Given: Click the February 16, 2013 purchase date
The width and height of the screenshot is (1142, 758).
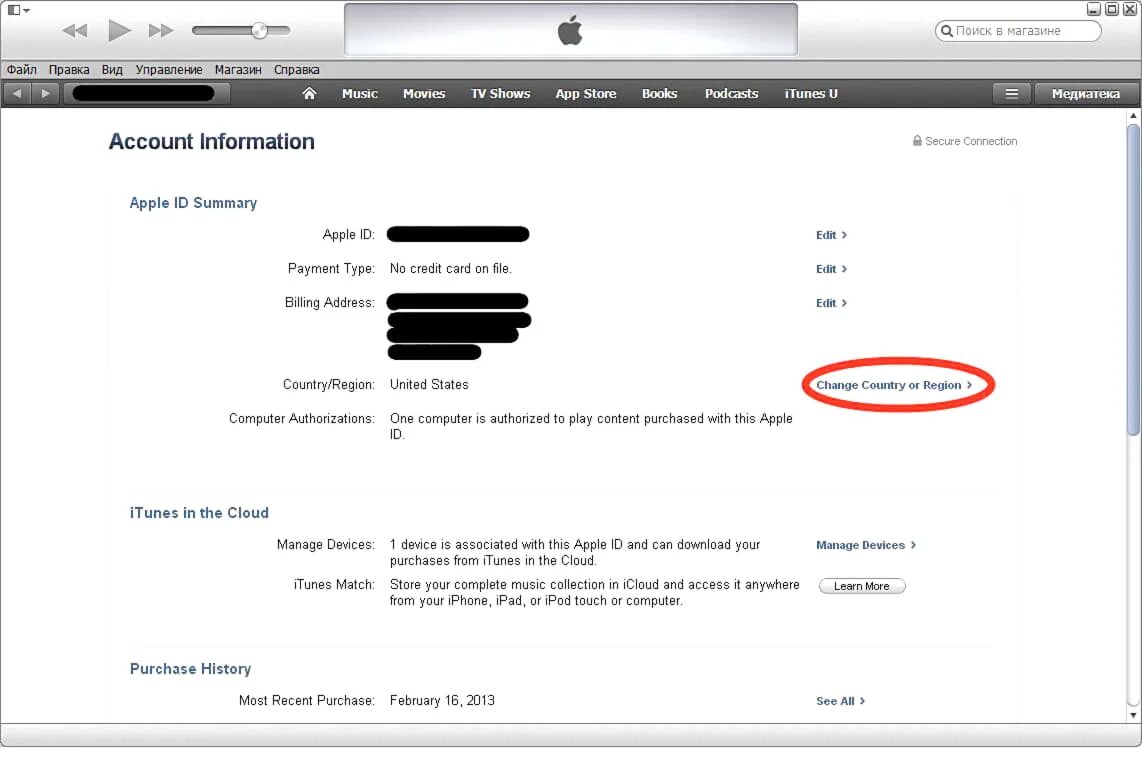Looking at the screenshot, I should [442, 700].
